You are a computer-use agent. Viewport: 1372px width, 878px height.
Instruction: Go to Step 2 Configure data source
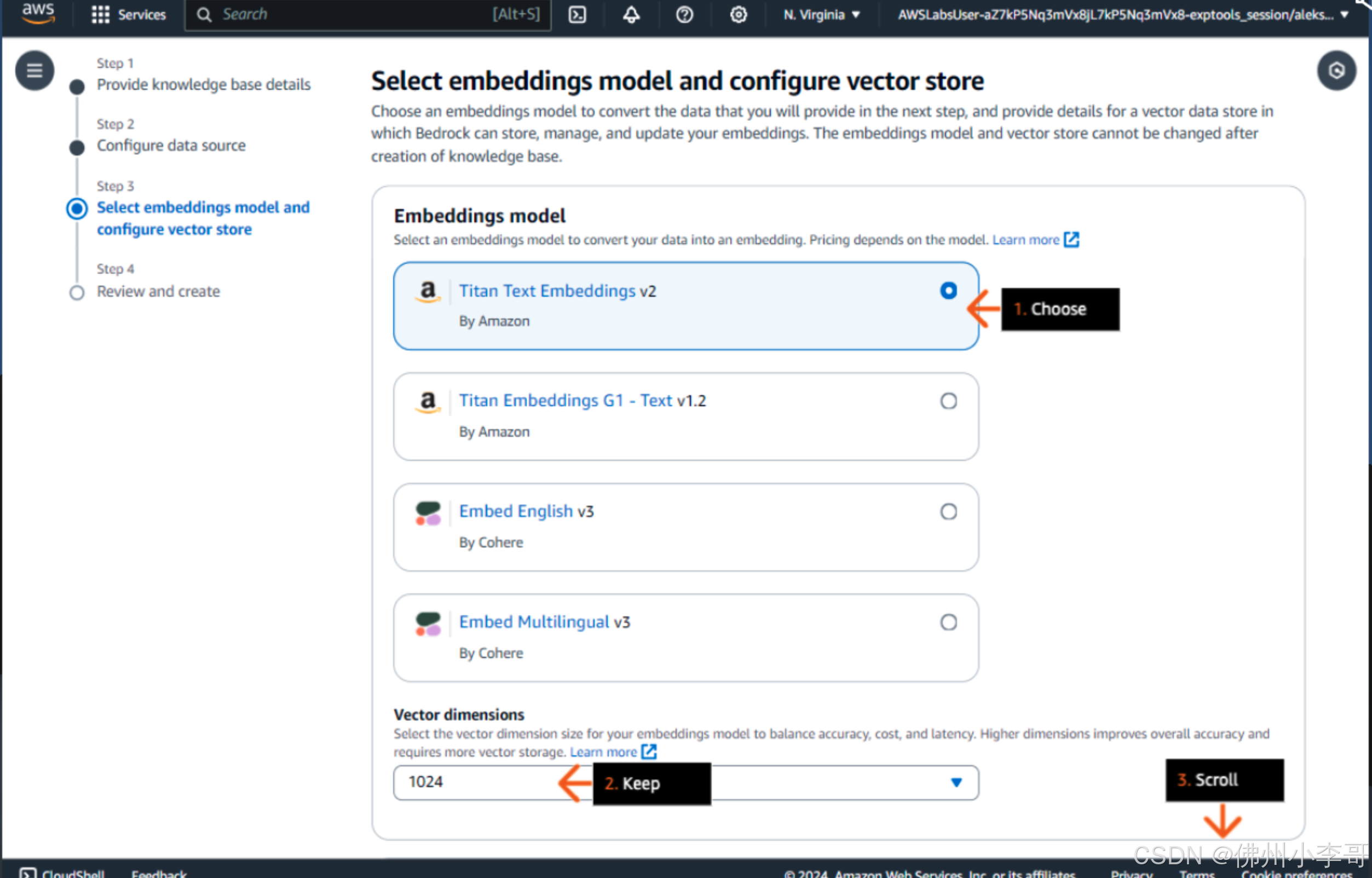171,146
